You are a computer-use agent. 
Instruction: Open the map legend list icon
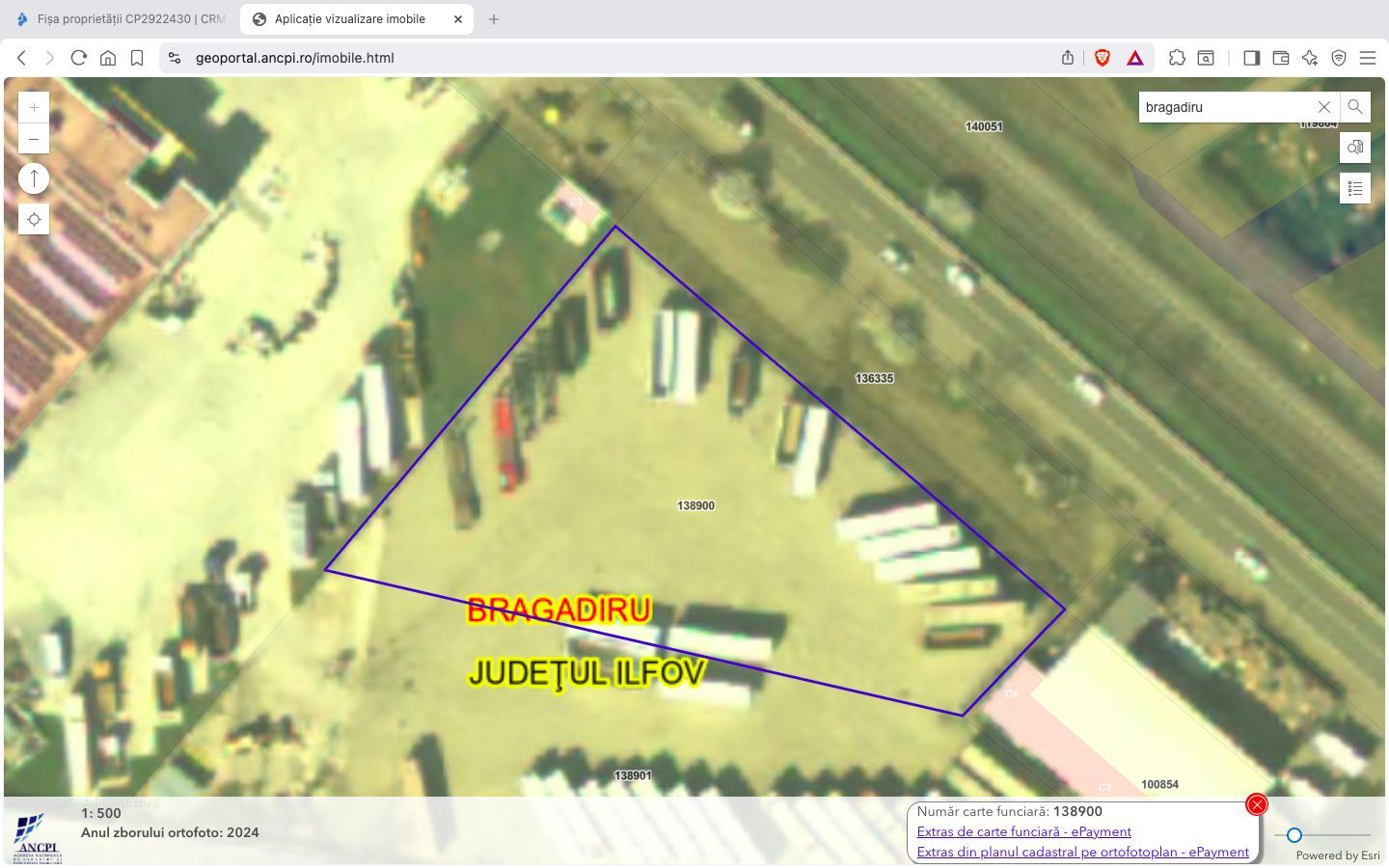point(1354,188)
